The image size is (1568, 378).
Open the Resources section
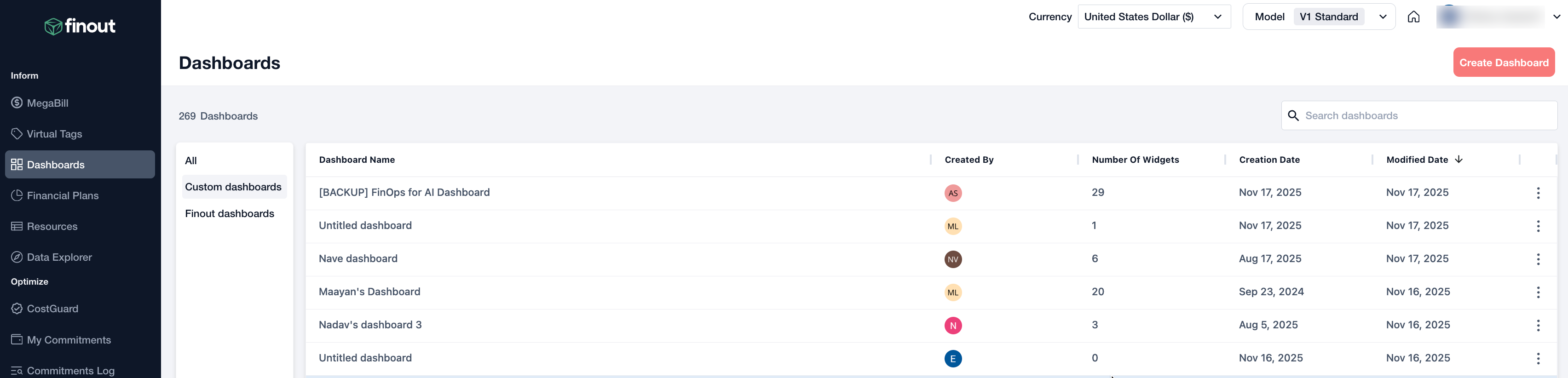tap(52, 226)
